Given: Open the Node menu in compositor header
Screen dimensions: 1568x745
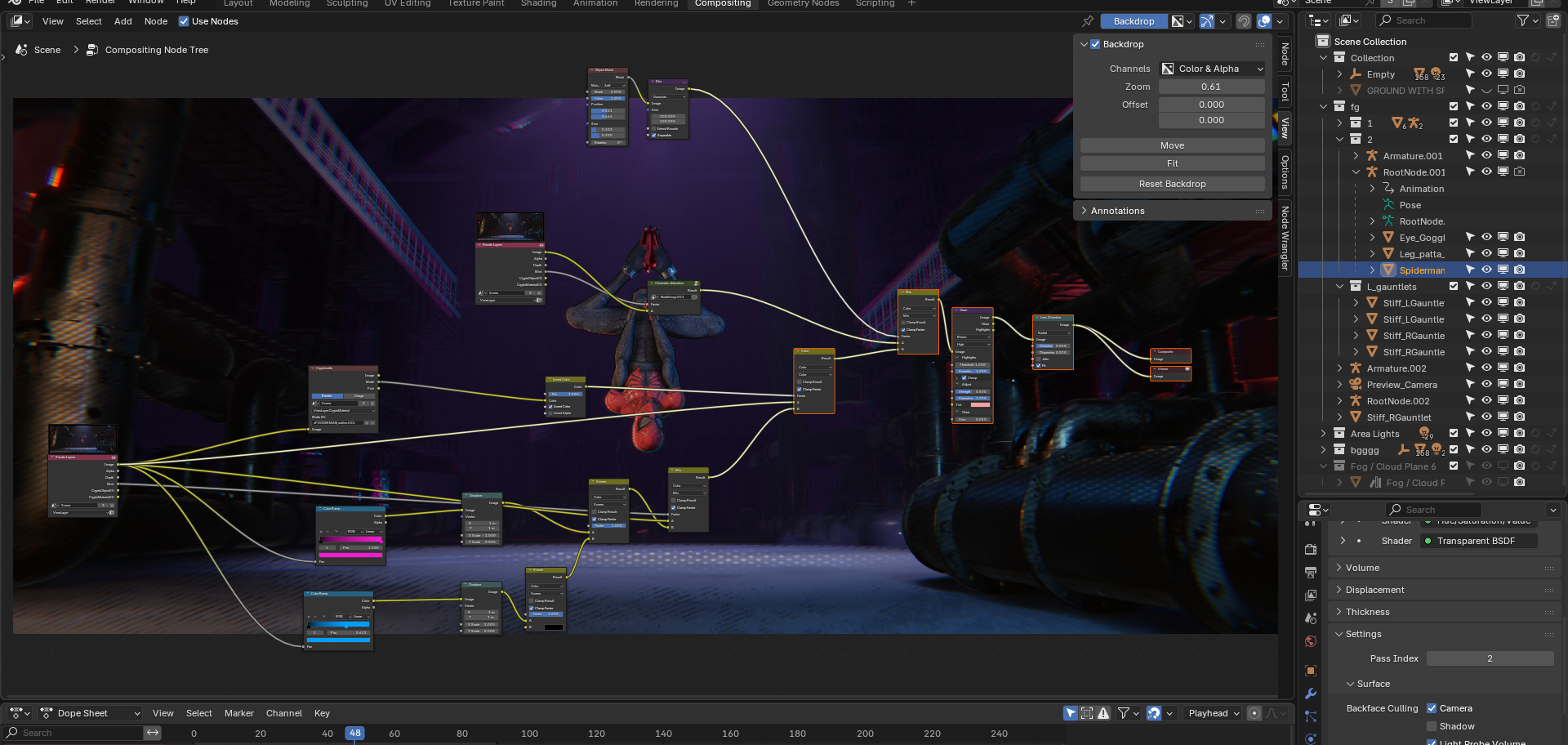Looking at the screenshot, I should click(156, 21).
